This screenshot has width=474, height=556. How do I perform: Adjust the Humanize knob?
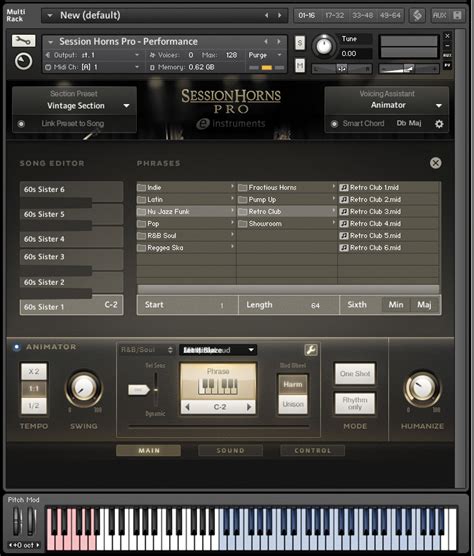[422, 387]
